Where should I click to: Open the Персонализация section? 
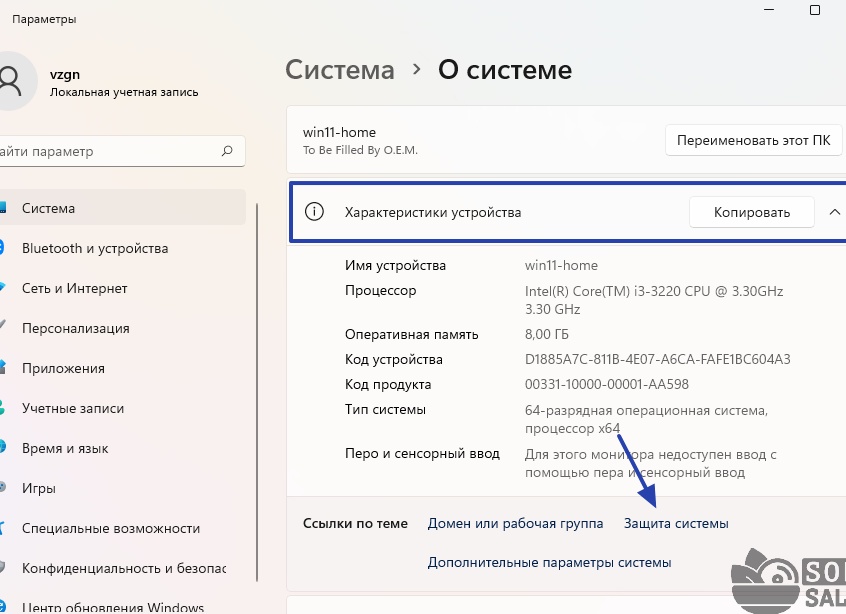[x=122, y=328]
